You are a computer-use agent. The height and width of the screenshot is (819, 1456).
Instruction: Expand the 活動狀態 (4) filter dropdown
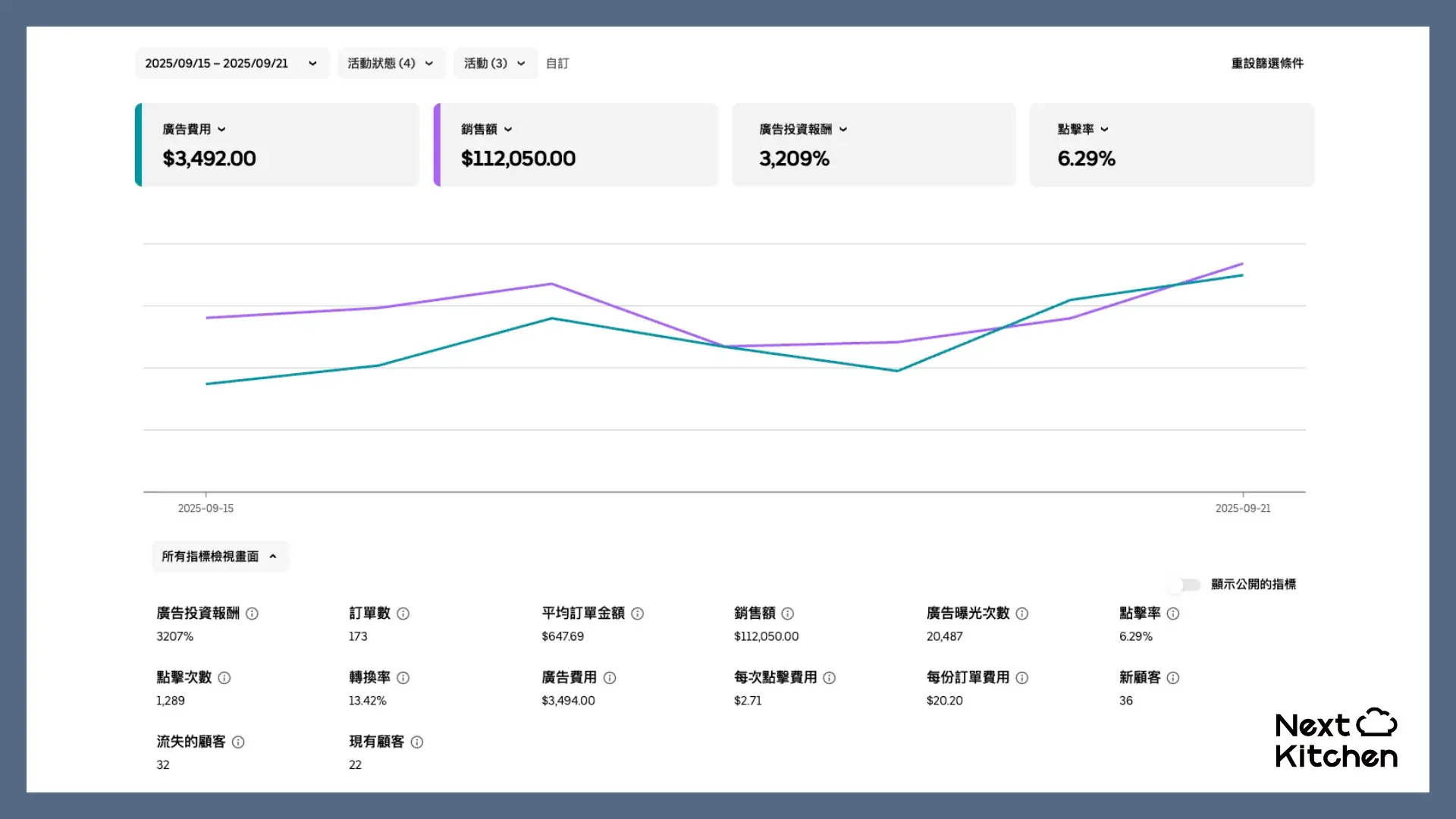pos(391,63)
